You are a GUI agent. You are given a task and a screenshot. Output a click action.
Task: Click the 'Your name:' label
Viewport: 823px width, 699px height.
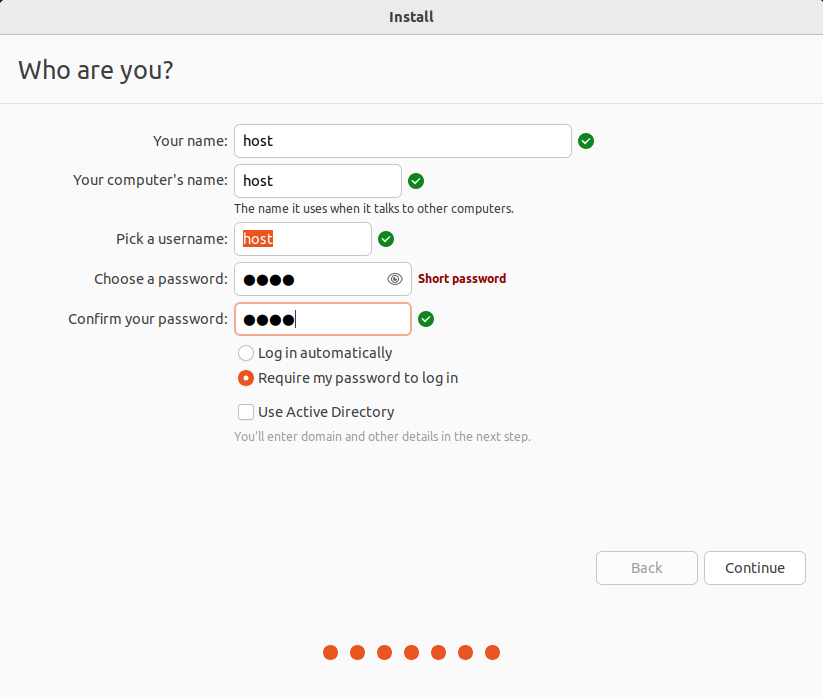[191, 141]
